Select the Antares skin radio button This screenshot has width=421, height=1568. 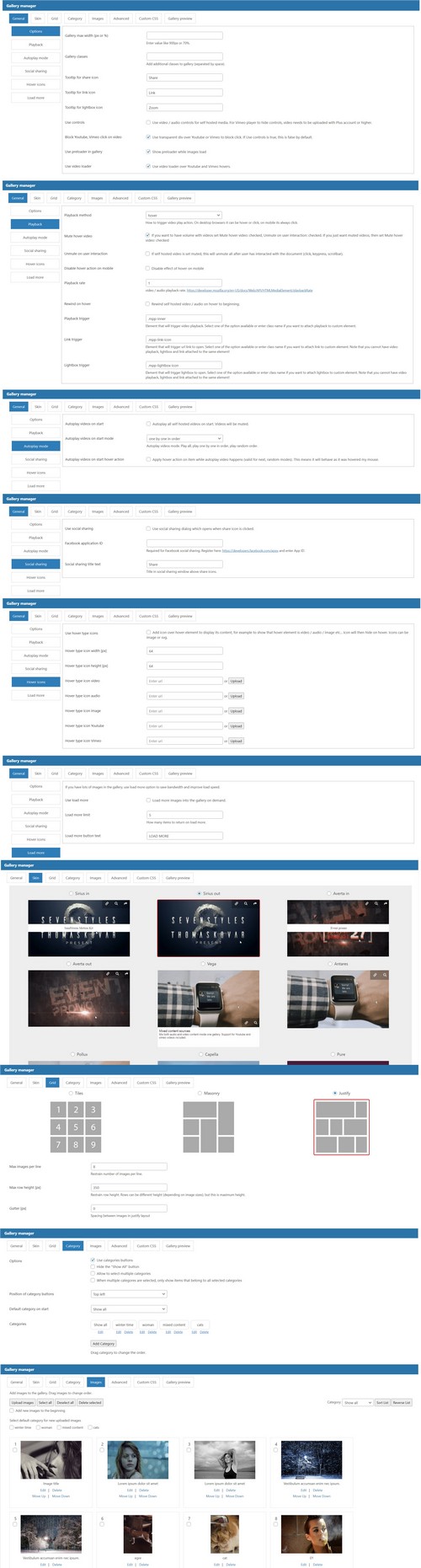click(x=331, y=964)
